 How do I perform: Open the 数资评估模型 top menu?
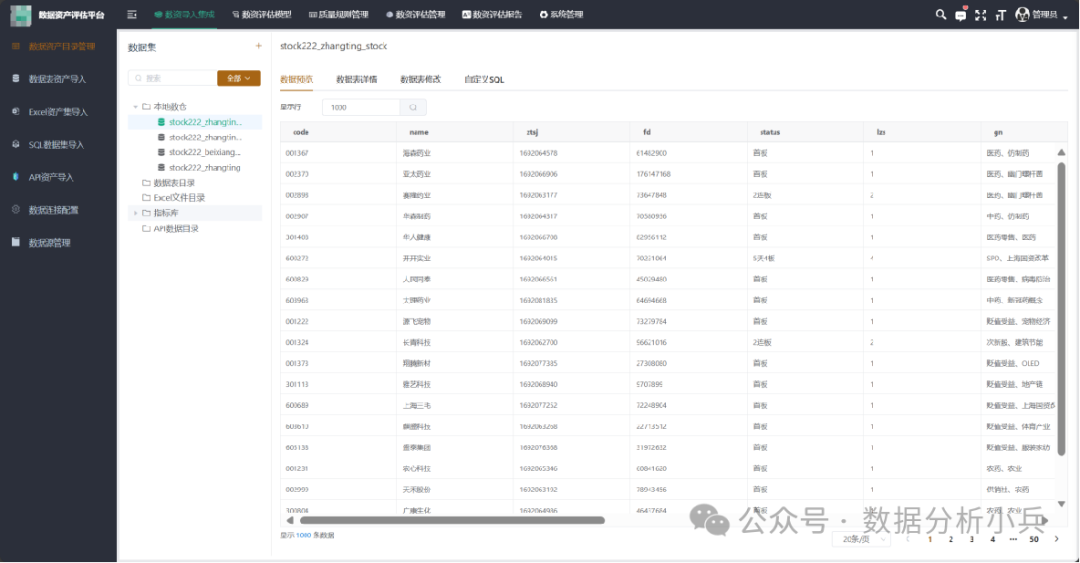(262, 14)
